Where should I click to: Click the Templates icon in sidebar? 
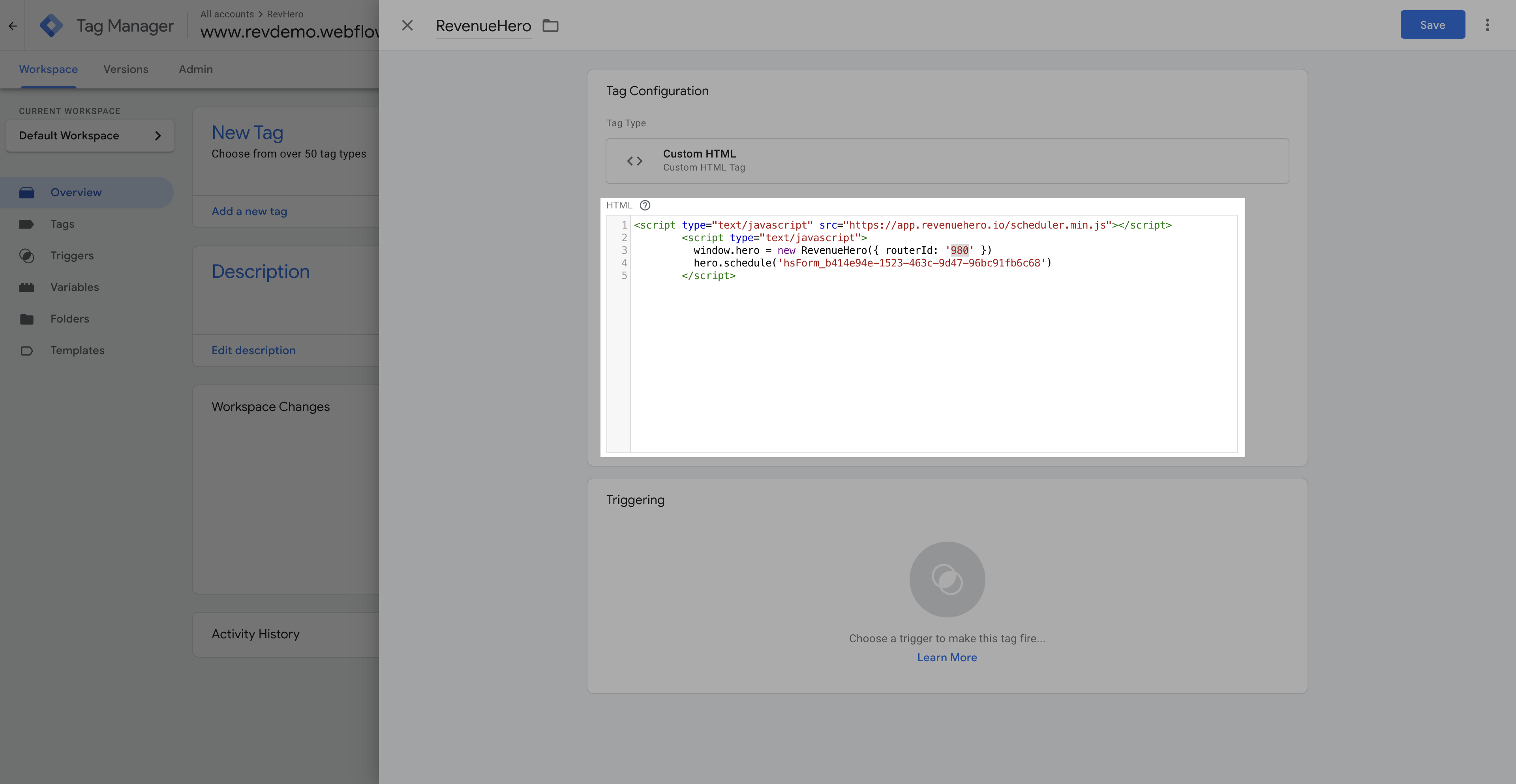26,351
